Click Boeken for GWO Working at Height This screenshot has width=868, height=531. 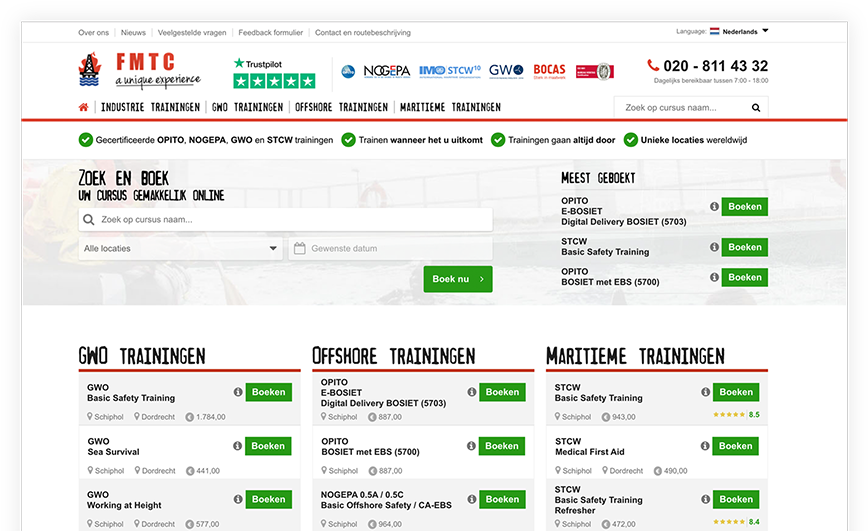(268, 499)
